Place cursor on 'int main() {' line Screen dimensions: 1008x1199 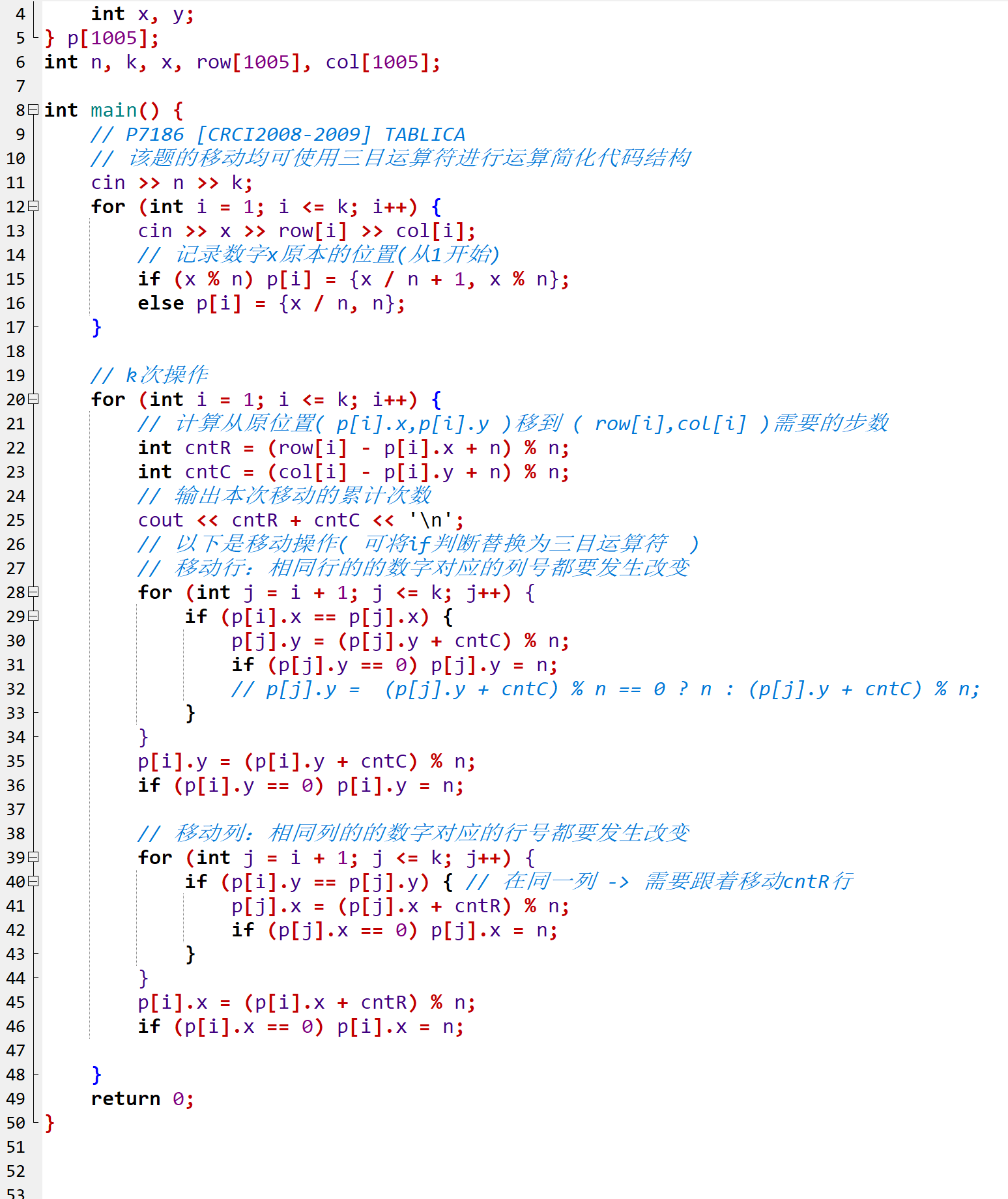click(x=114, y=110)
